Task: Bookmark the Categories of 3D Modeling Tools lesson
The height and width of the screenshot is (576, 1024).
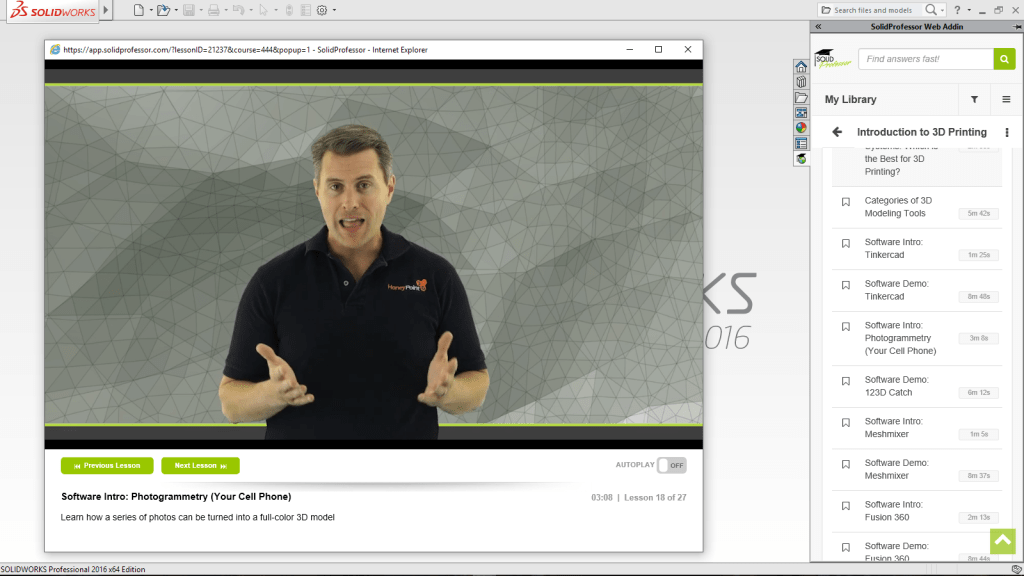Action: [846, 202]
